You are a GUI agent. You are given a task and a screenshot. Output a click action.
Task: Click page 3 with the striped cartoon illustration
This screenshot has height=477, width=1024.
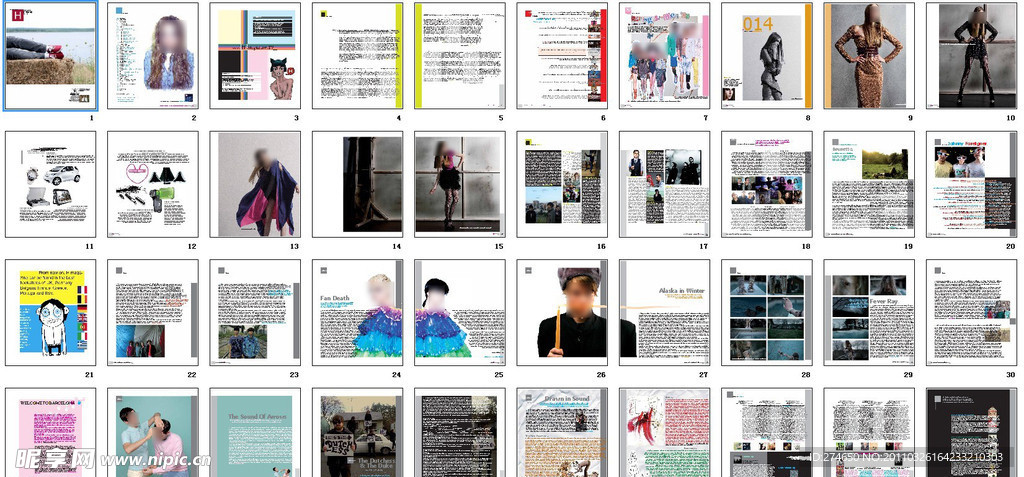255,56
